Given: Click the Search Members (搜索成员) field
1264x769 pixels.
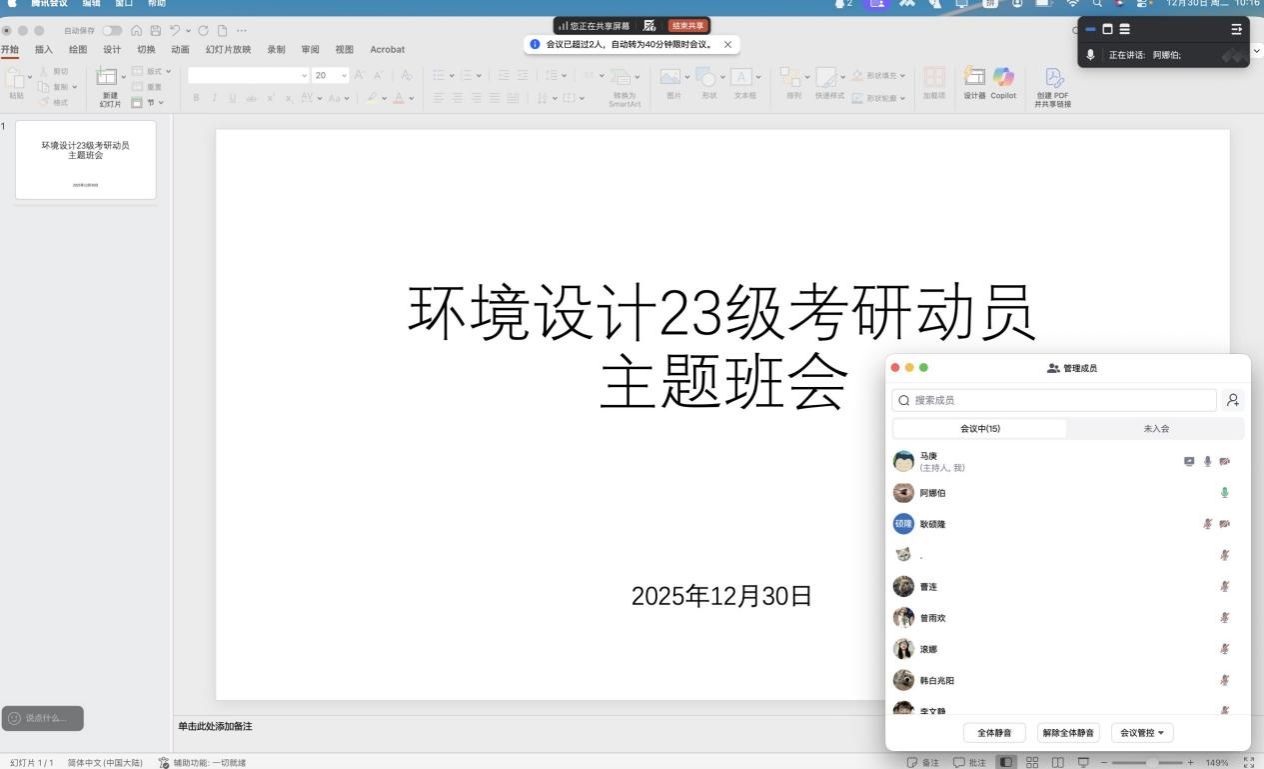Looking at the screenshot, I should pos(1054,400).
